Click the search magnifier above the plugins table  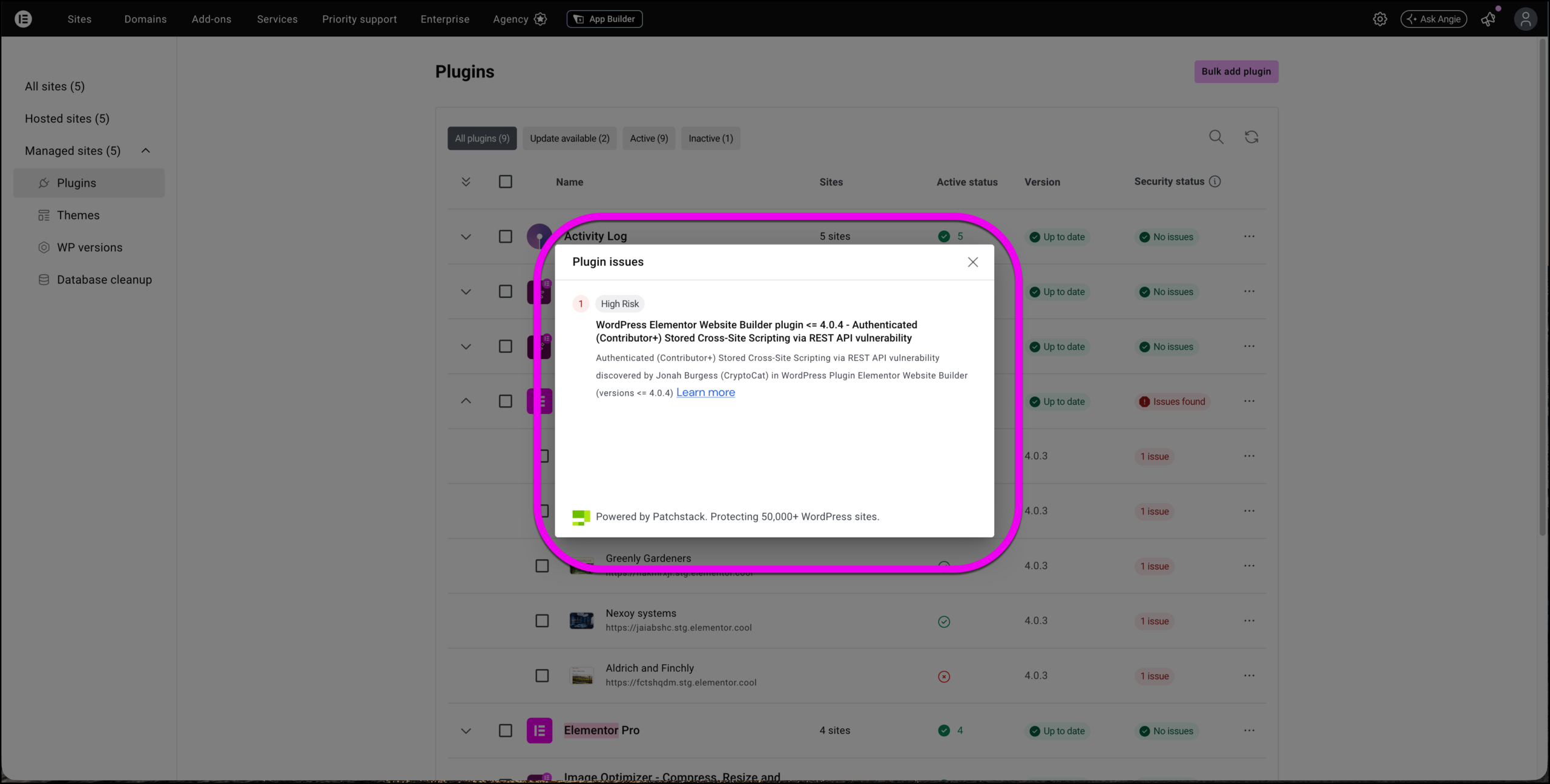click(x=1216, y=137)
